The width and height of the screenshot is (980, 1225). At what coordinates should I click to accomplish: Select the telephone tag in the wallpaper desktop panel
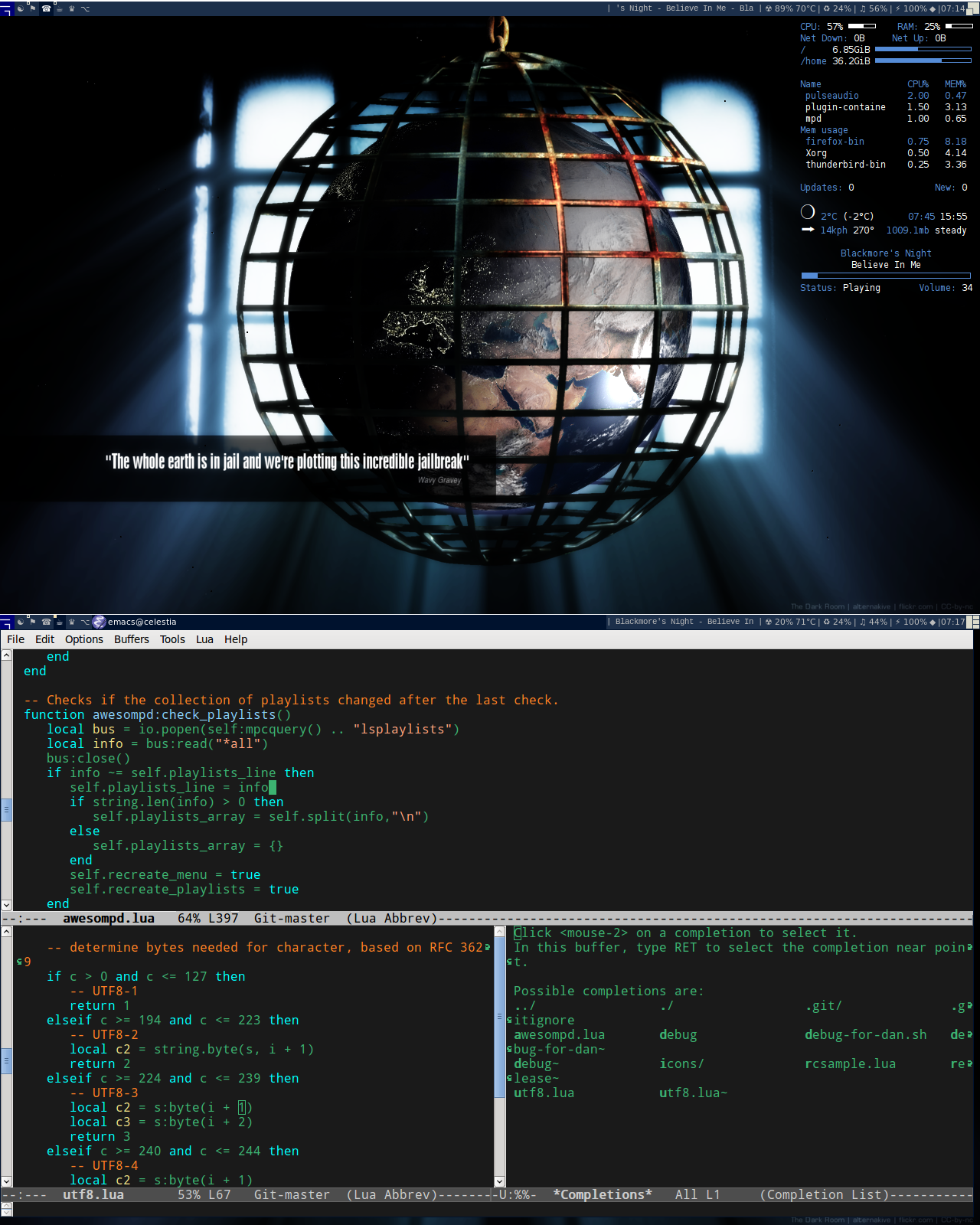tap(47, 8)
